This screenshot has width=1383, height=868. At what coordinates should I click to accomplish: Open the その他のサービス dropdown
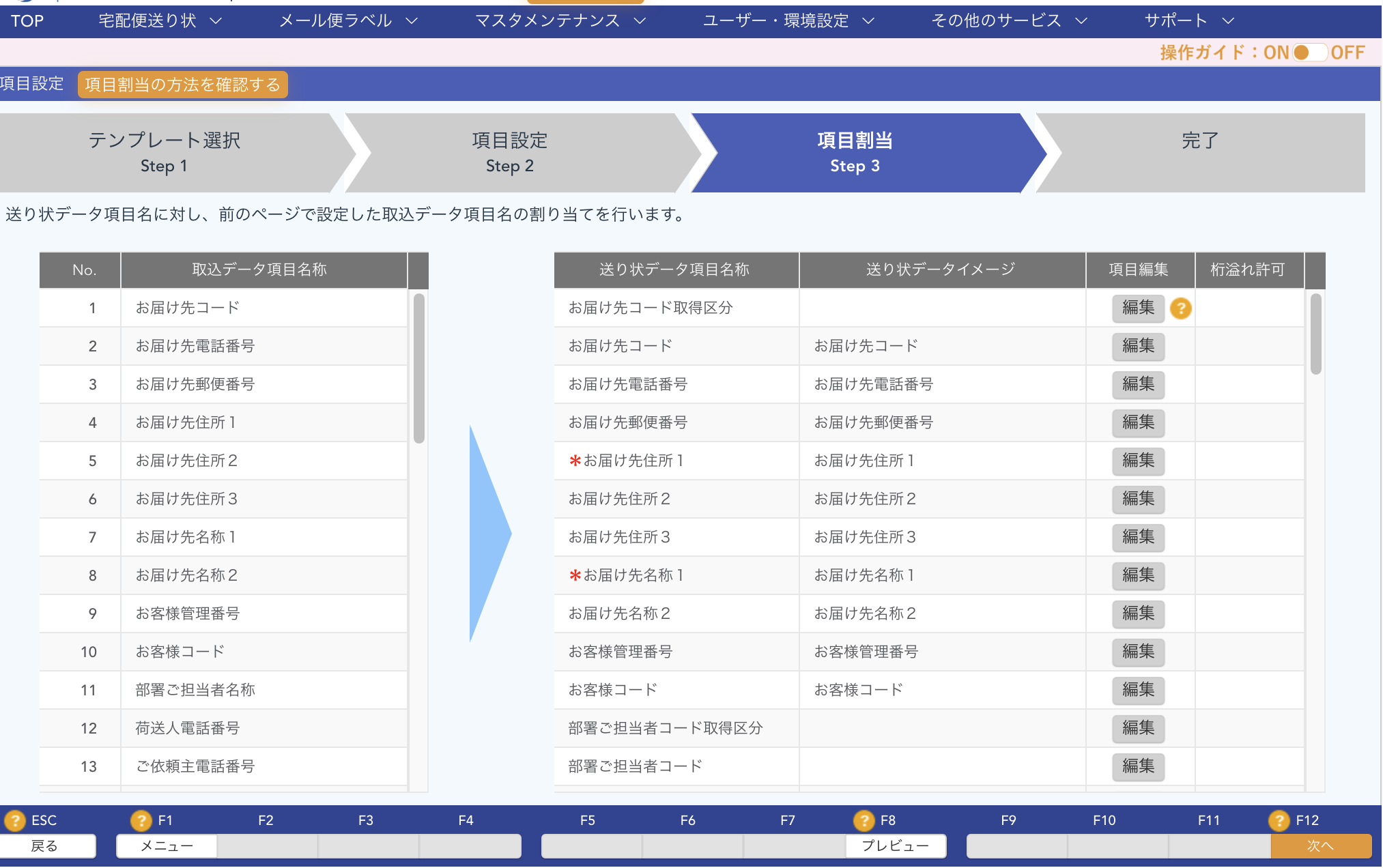pyautogui.click(x=1006, y=20)
